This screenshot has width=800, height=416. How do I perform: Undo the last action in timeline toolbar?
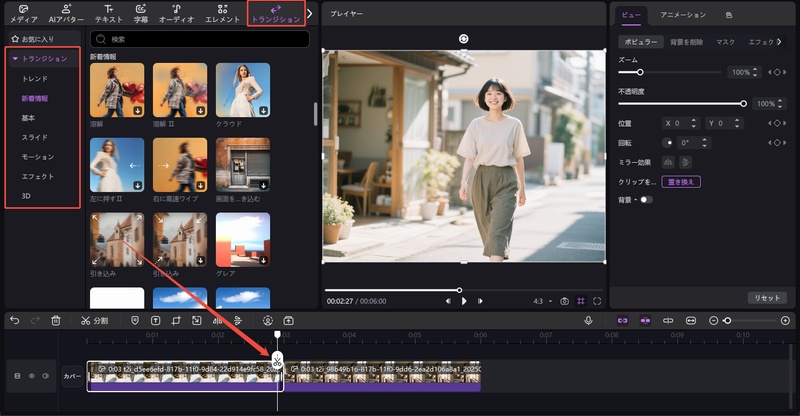tap(15, 321)
